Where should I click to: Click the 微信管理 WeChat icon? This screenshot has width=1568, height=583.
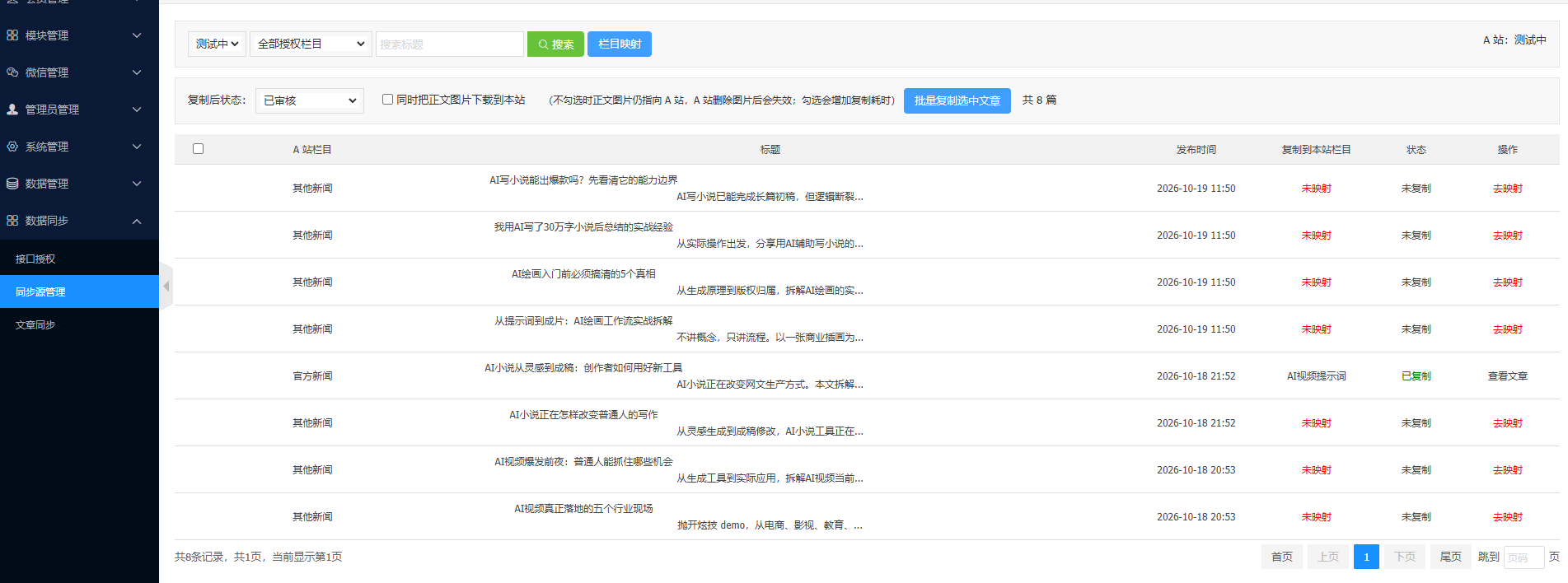point(12,72)
